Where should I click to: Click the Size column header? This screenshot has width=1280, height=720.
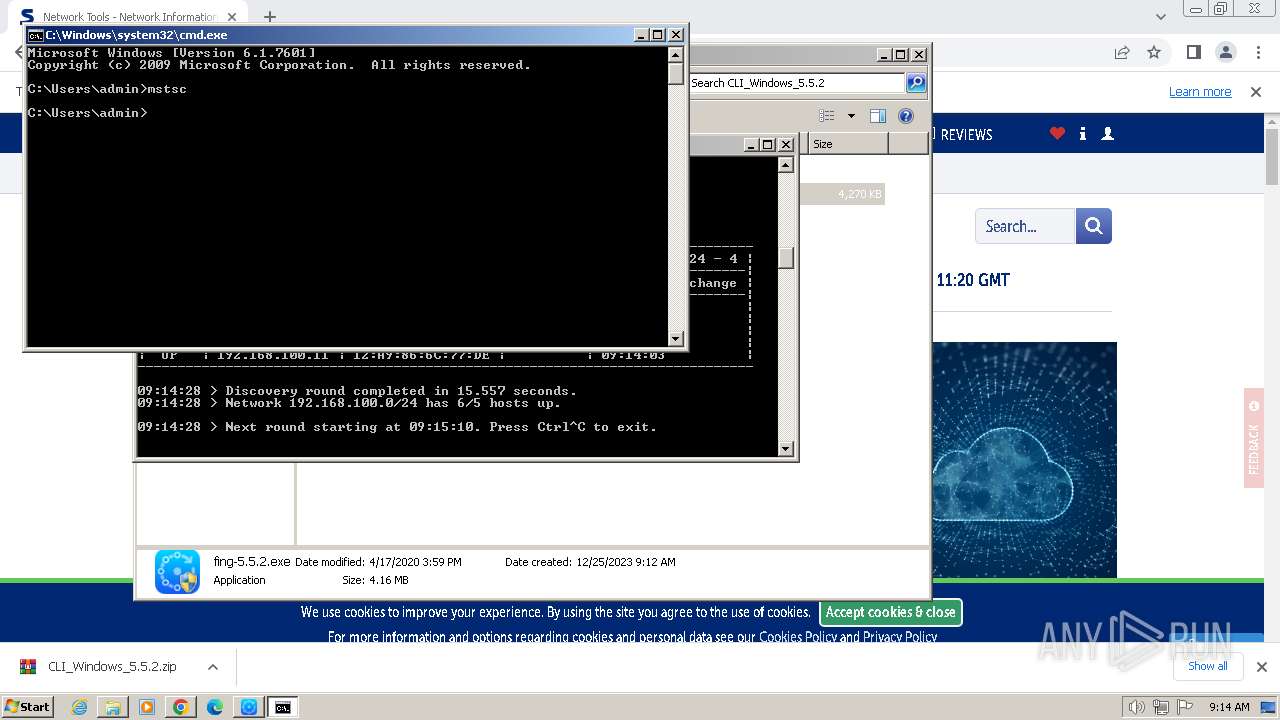[848, 144]
